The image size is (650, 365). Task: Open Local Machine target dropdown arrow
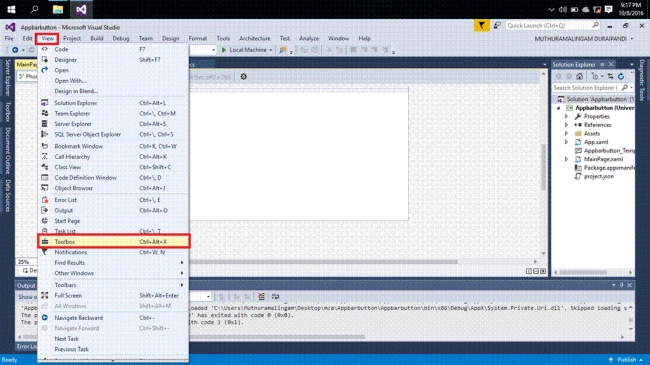click(x=271, y=50)
